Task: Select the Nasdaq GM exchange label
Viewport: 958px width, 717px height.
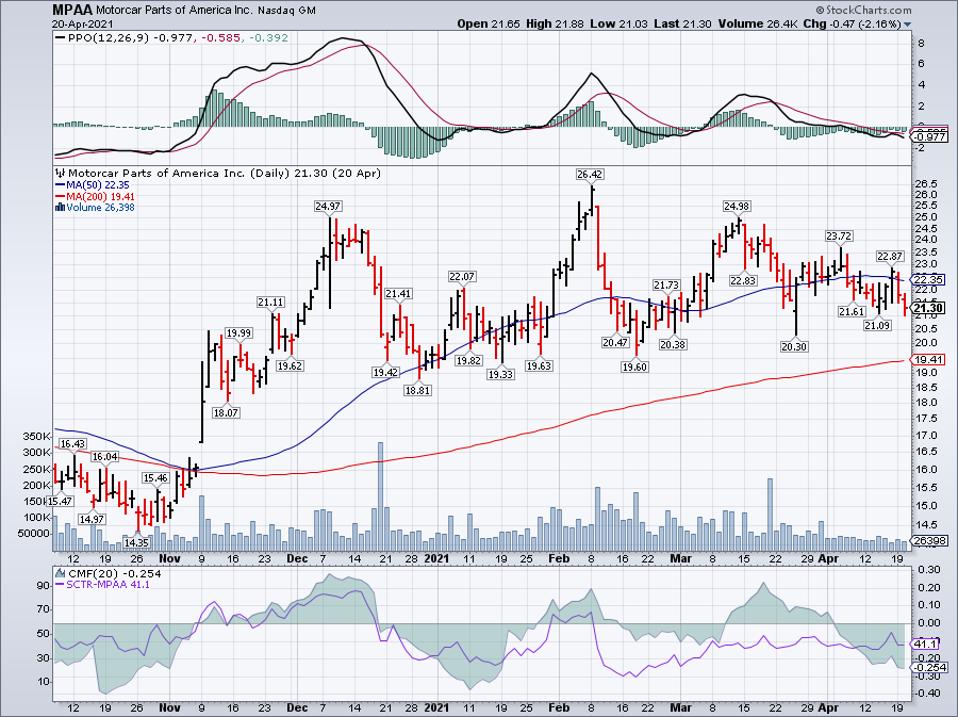Action: 287,11
